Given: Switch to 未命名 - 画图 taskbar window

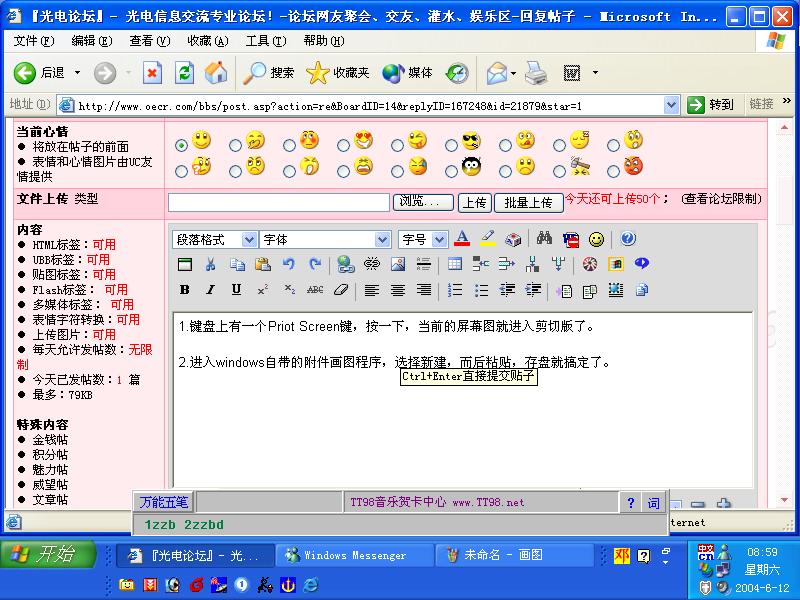Looking at the screenshot, I should [x=514, y=555].
